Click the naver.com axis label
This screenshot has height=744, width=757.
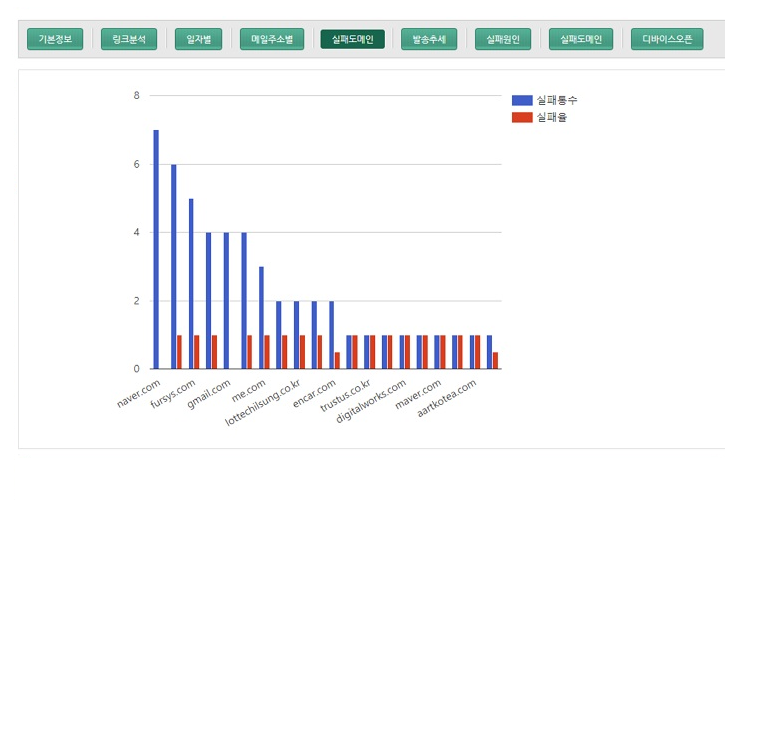pos(139,393)
